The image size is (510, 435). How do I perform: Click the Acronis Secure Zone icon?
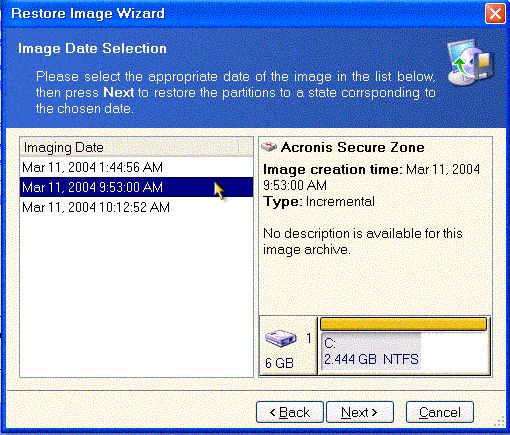click(269, 147)
